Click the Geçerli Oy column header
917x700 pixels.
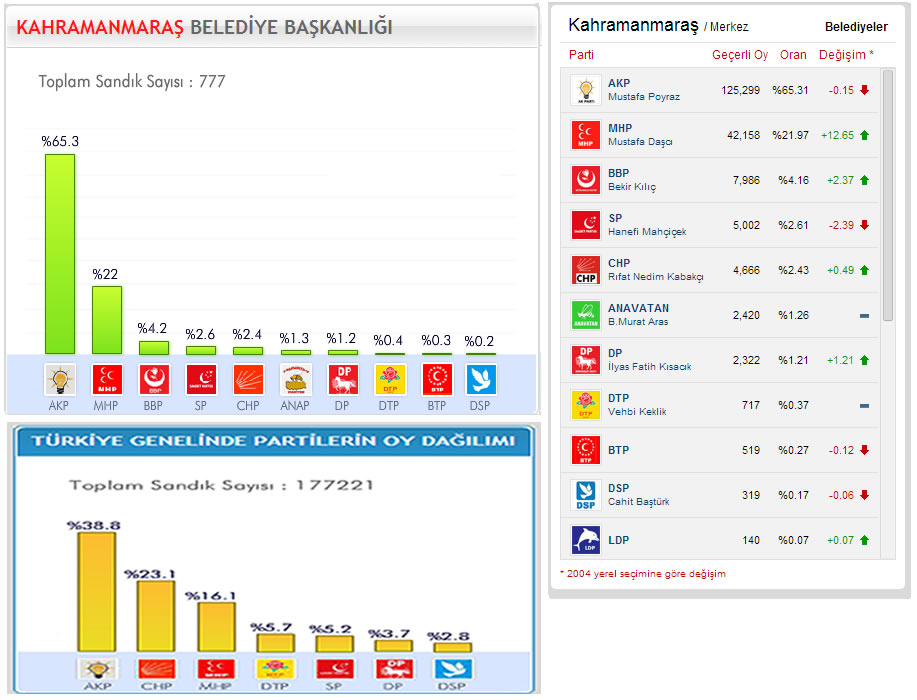pyautogui.click(x=740, y=55)
